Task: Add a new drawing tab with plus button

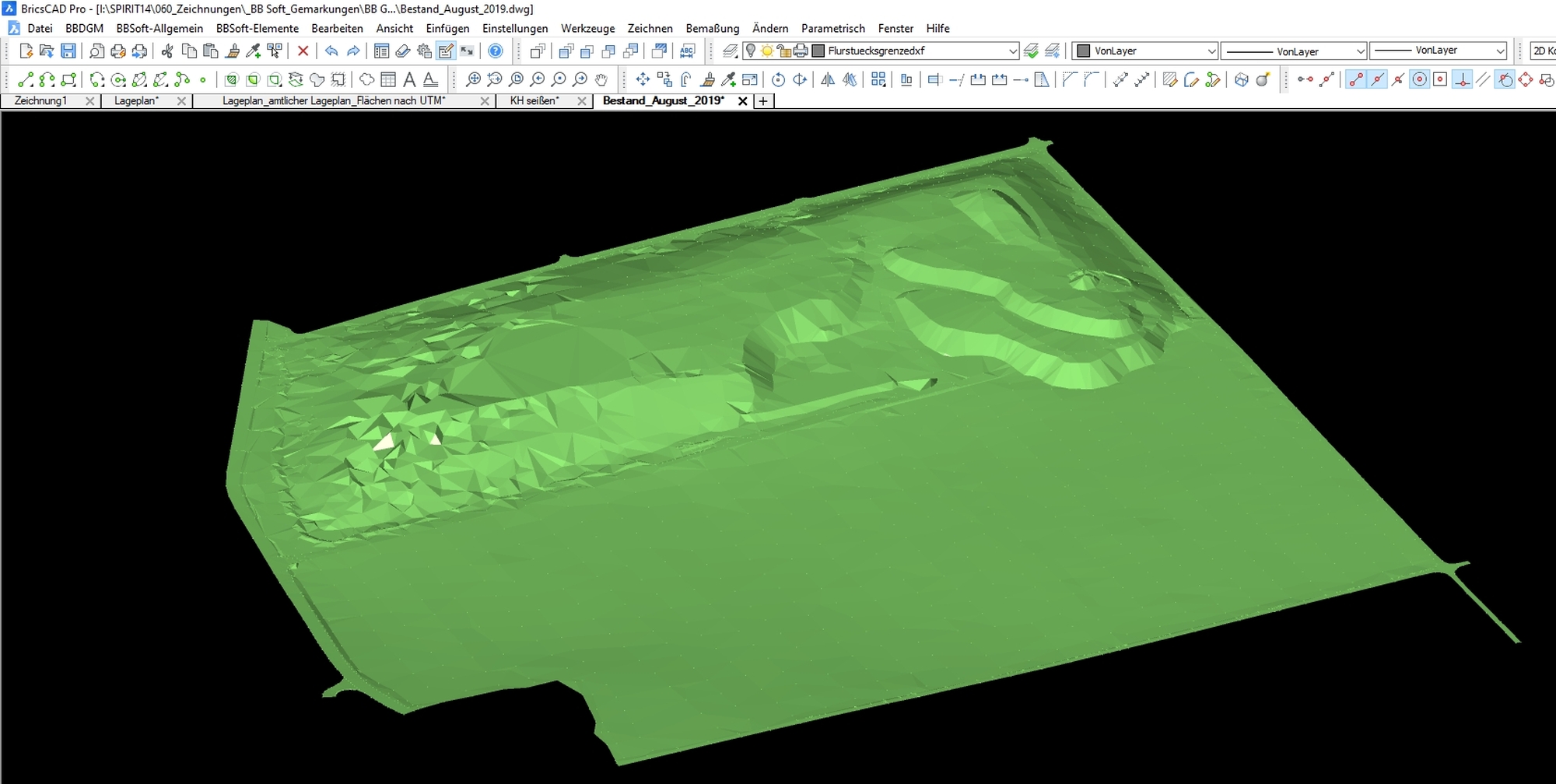Action: (763, 101)
